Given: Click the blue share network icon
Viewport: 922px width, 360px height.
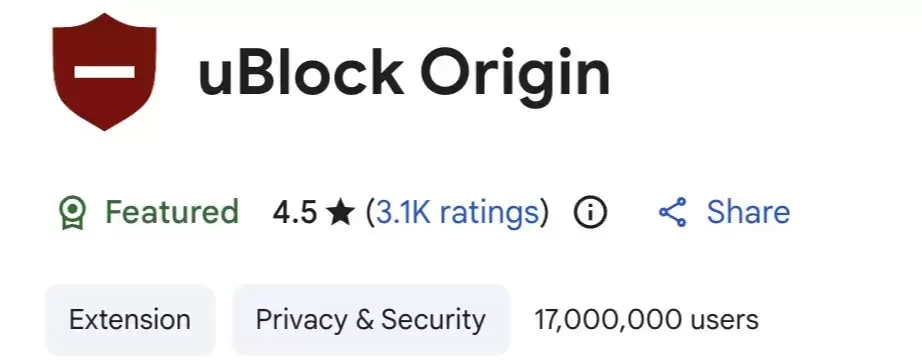Looking at the screenshot, I should [x=672, y=212].
